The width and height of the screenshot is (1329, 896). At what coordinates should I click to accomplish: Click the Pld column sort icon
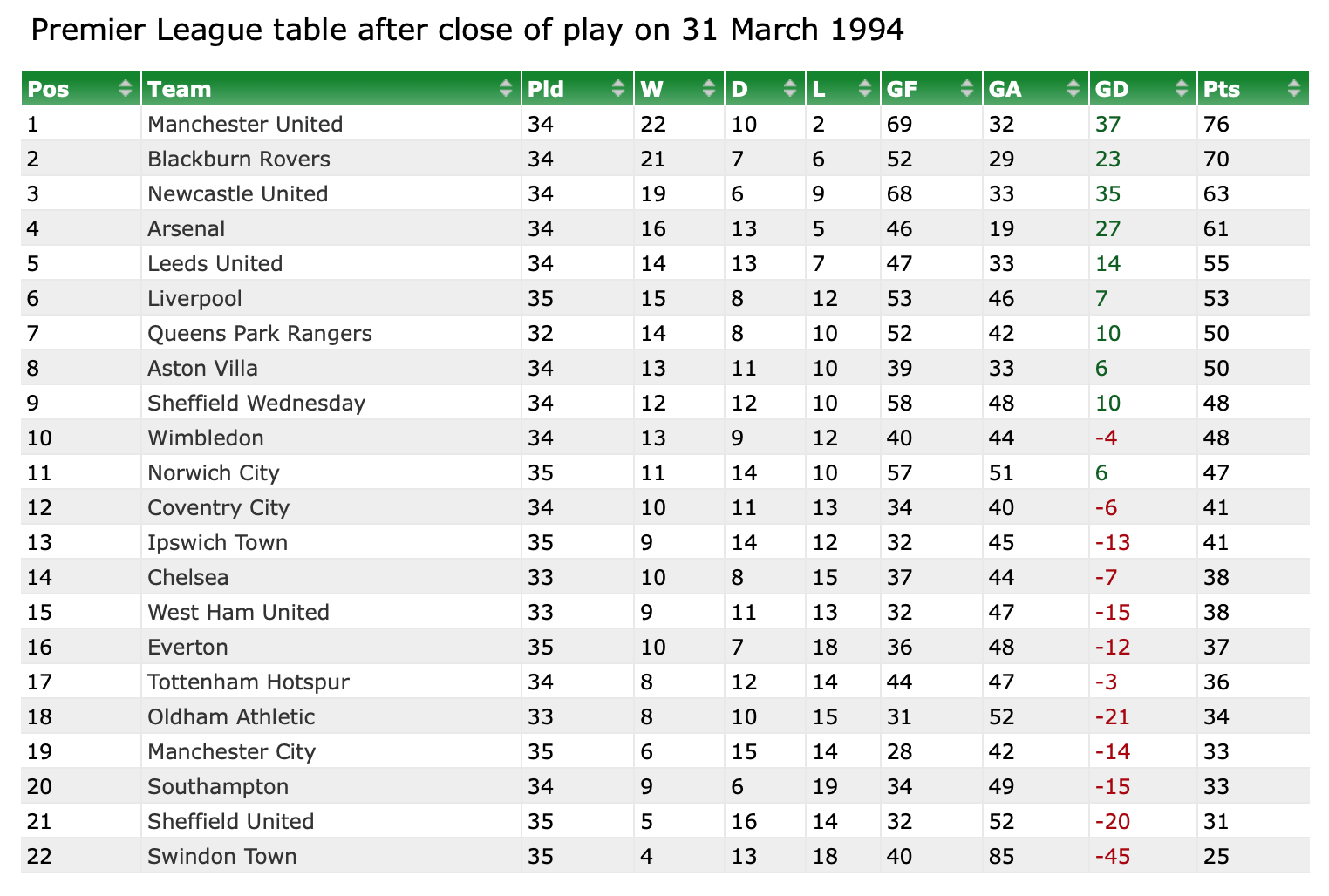click(x=618, y=88)
